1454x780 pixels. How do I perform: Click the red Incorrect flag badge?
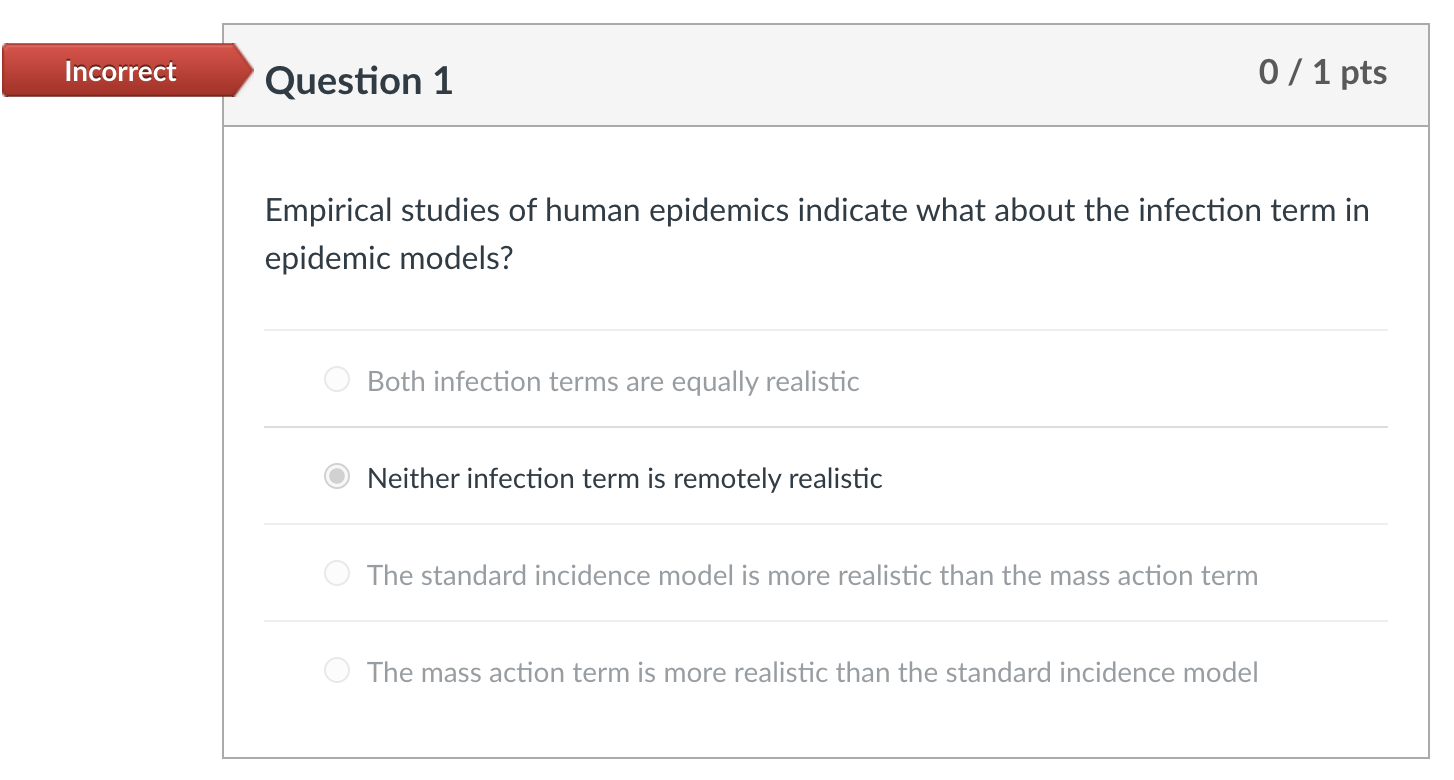(119, 71)
